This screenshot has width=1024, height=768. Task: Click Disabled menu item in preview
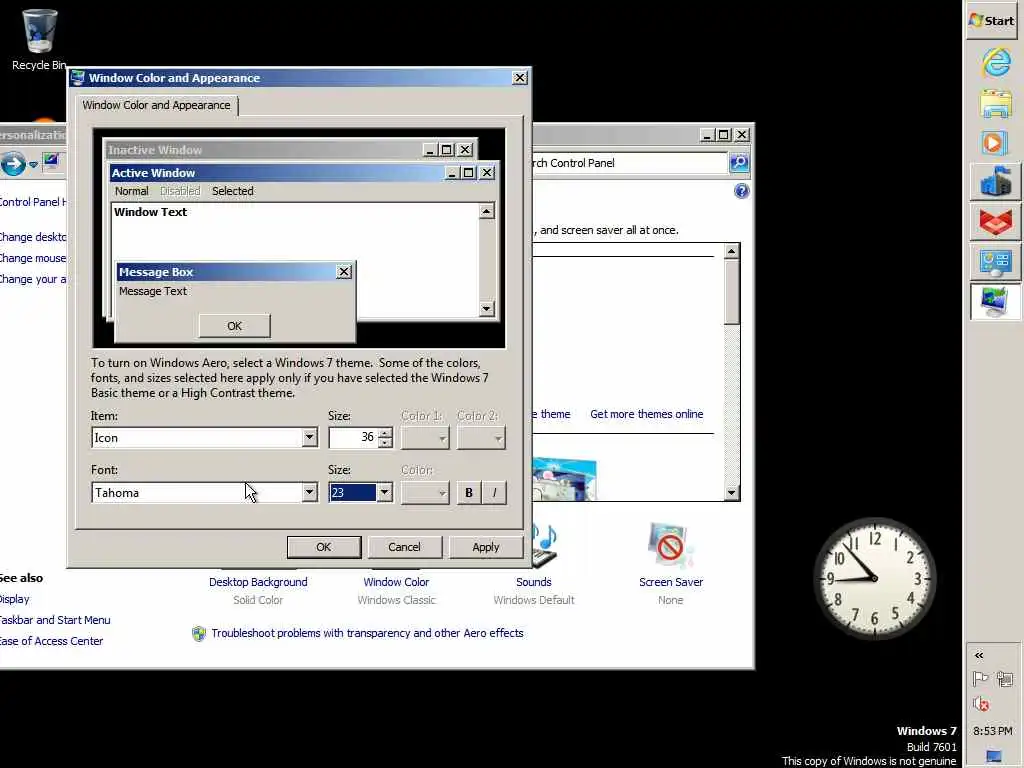(180, 191)
